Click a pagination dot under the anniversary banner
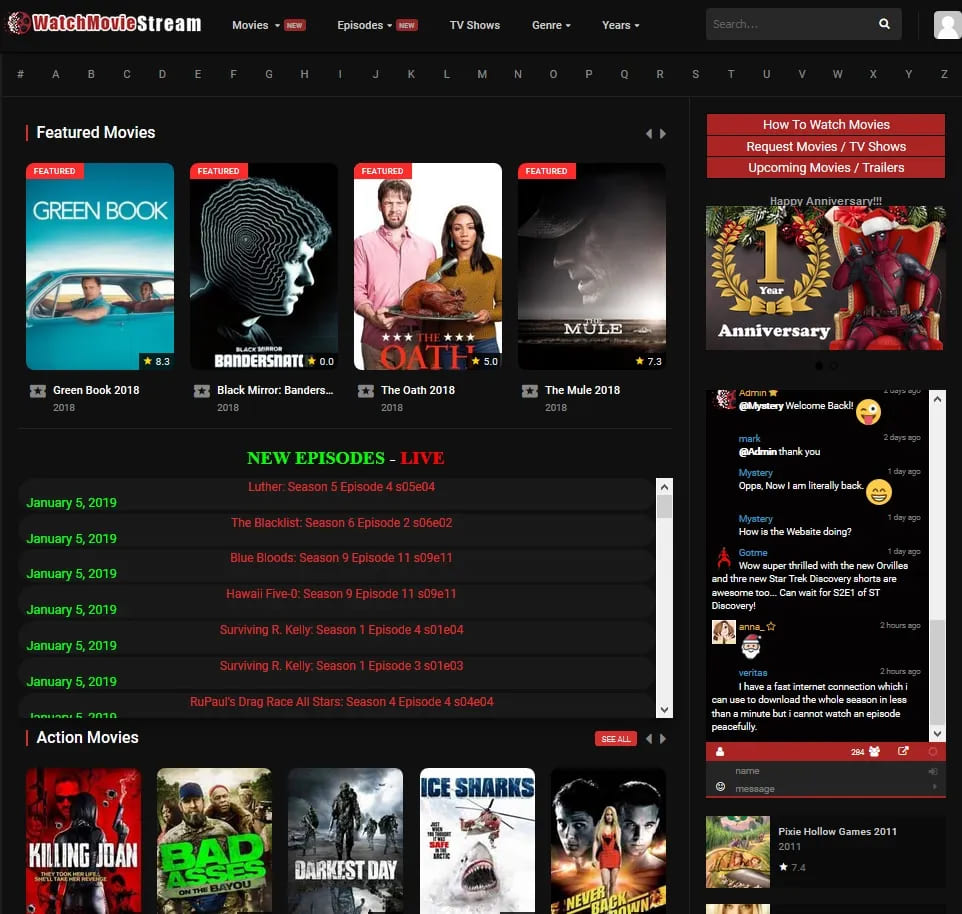 (x=819, y=366)
